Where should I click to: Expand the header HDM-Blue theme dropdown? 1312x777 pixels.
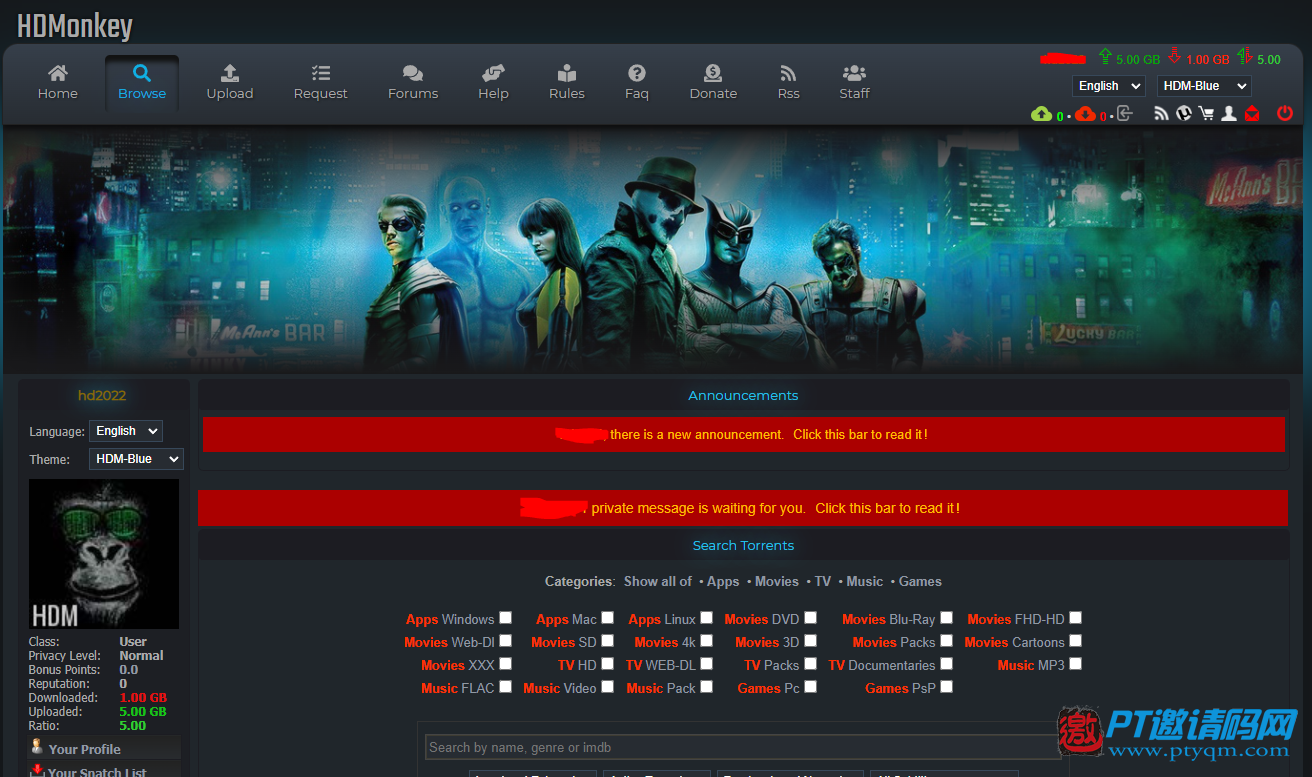[1204, 86]
